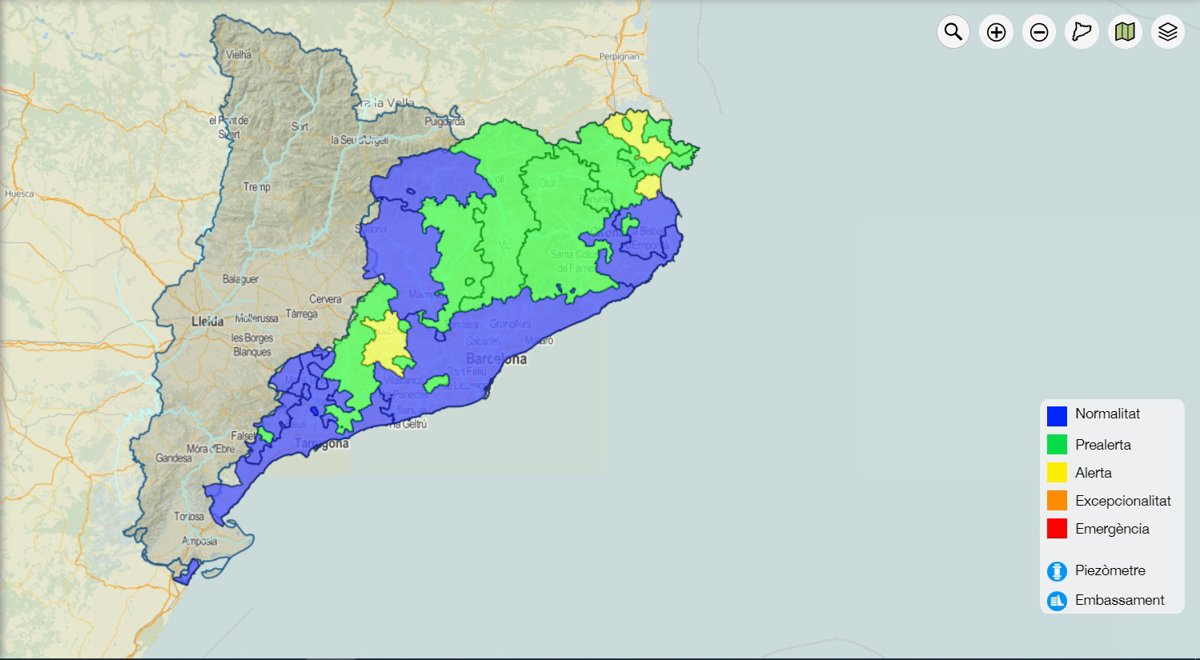The height and width of the screenshot is (660, 1200).
Task: Click the Tortosa label on the map
Action: click(x=189, y=517)
